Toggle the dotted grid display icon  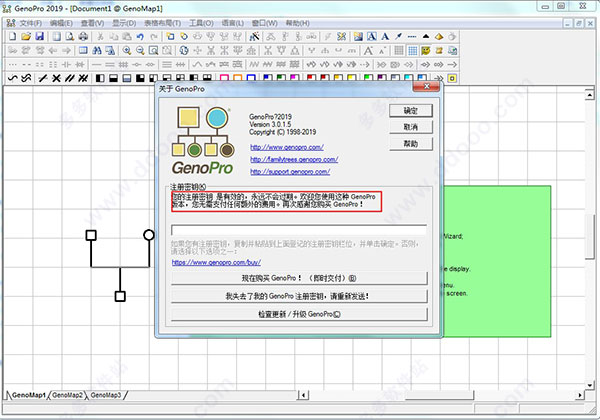(x=412, y=50)
